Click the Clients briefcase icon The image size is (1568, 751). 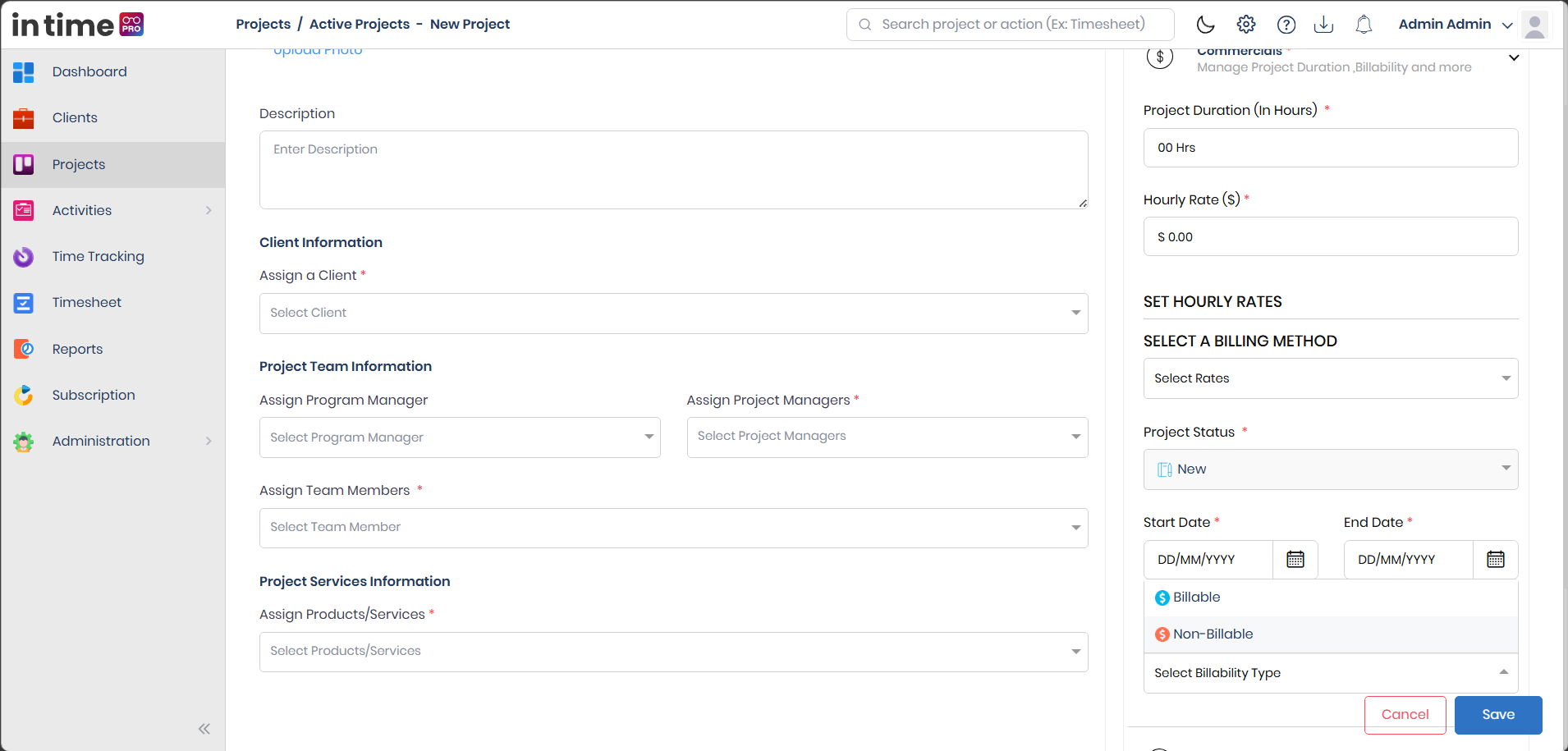[24, 118]
